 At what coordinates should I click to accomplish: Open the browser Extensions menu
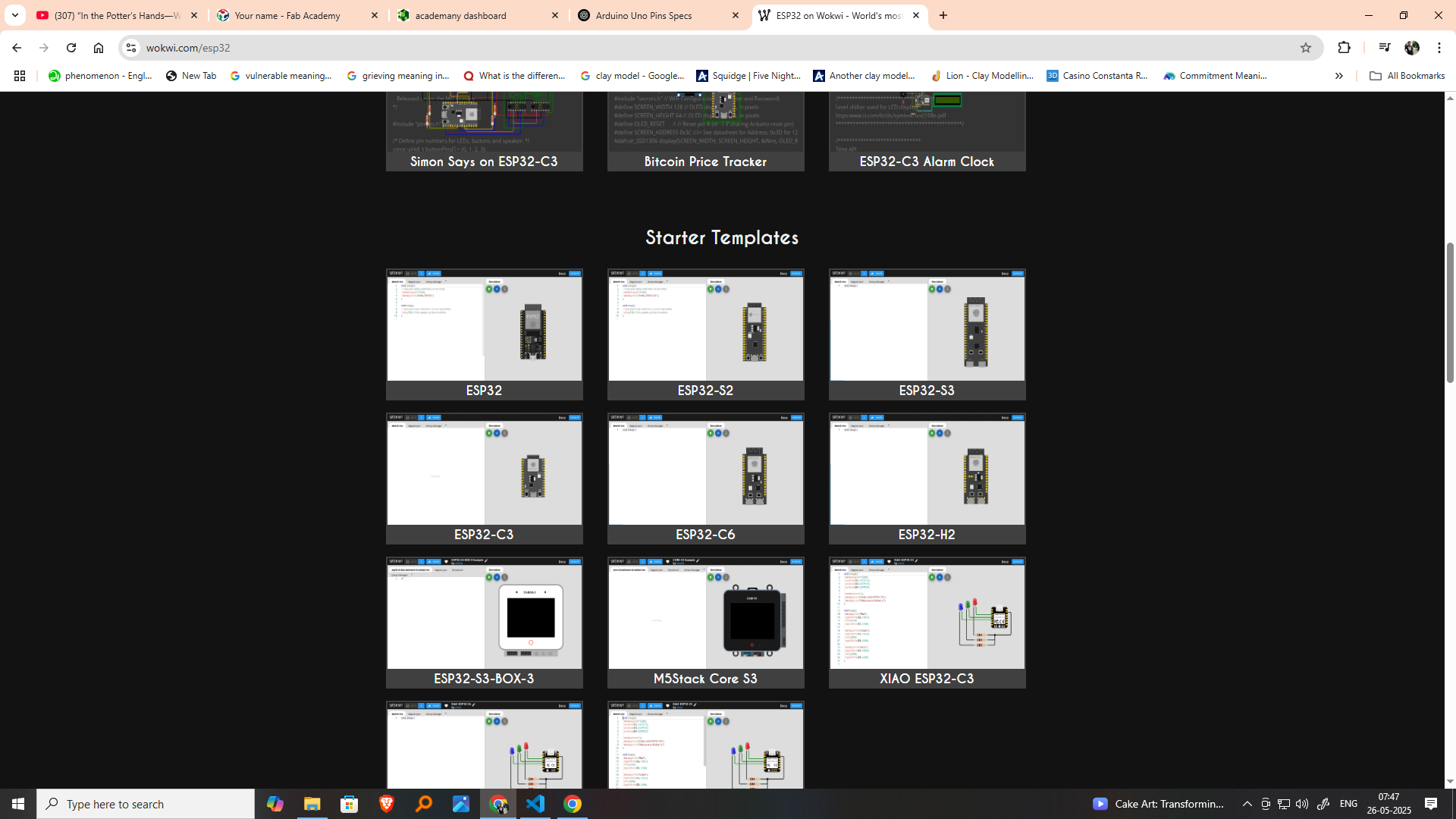coord(1344,48)
